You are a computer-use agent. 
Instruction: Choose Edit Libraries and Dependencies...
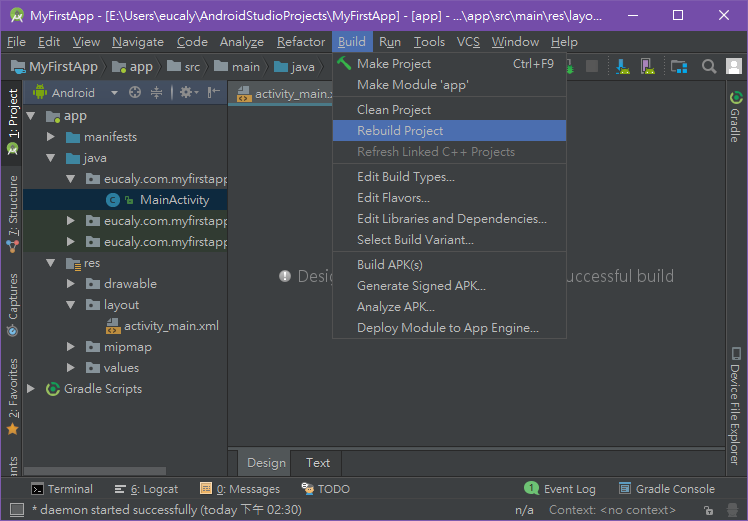point(449,219)
